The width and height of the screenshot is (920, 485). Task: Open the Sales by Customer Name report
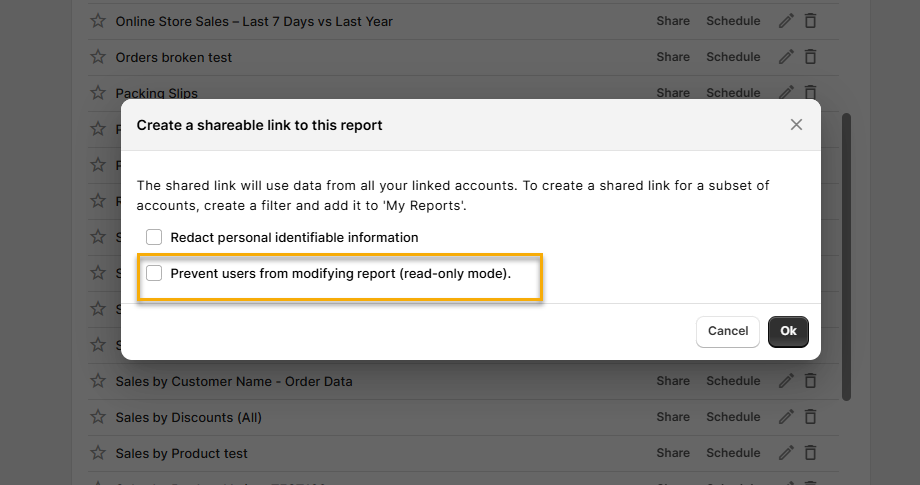(233, 381)
